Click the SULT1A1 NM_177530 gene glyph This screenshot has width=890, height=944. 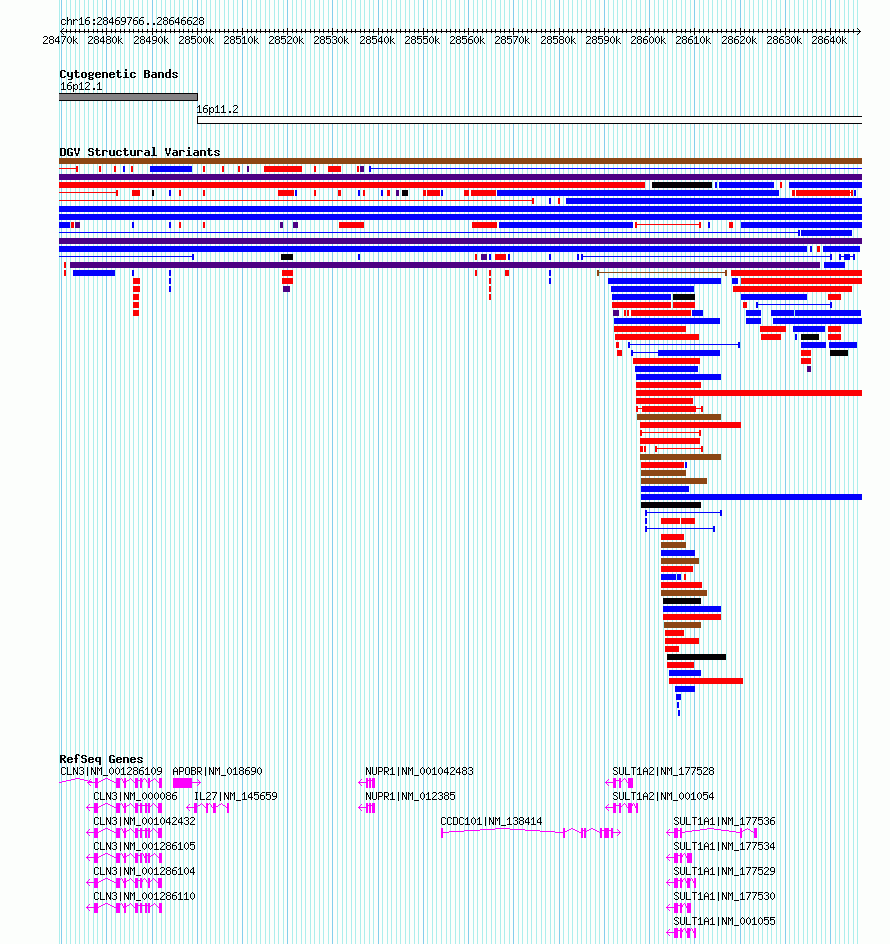point(679,908)
